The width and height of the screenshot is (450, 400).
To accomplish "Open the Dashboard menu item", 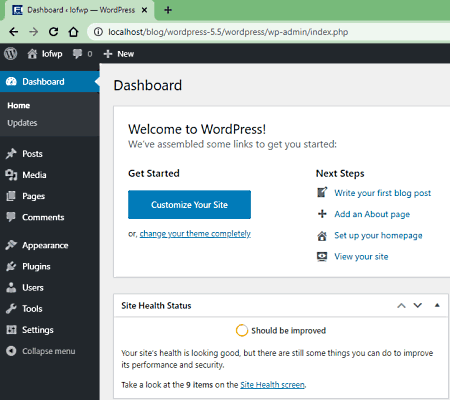I will pyautogui.click(x=50, y=82).
